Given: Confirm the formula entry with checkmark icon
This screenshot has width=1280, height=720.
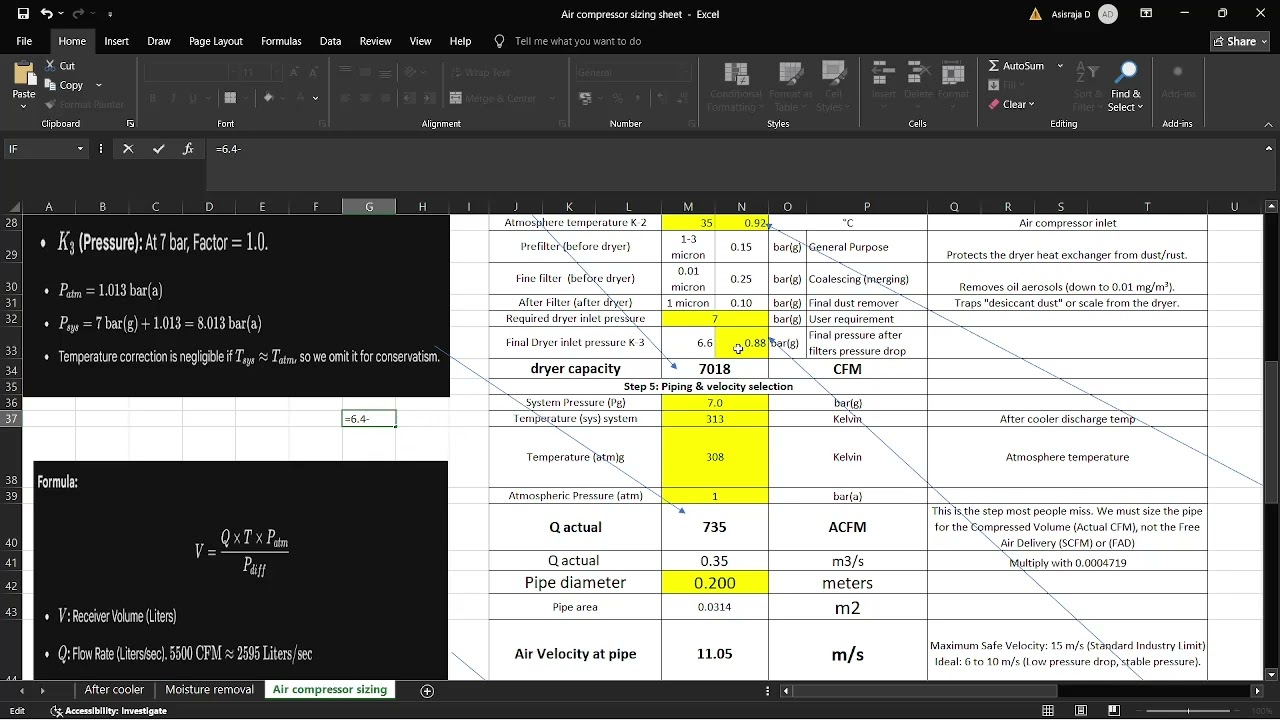Looking at the screenshot, I should [158, 149].
